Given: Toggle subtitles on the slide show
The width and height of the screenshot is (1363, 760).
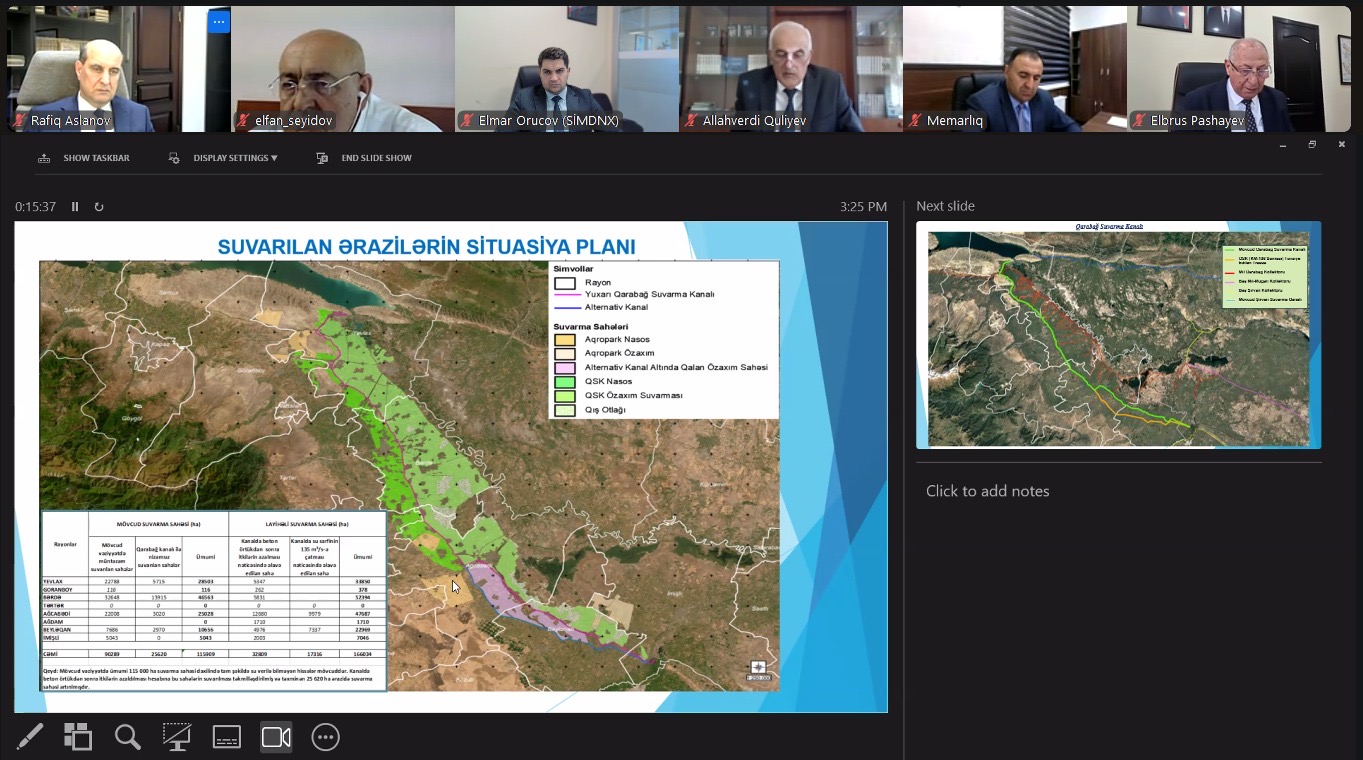Looking at the screenshot, I should point(227,737).
